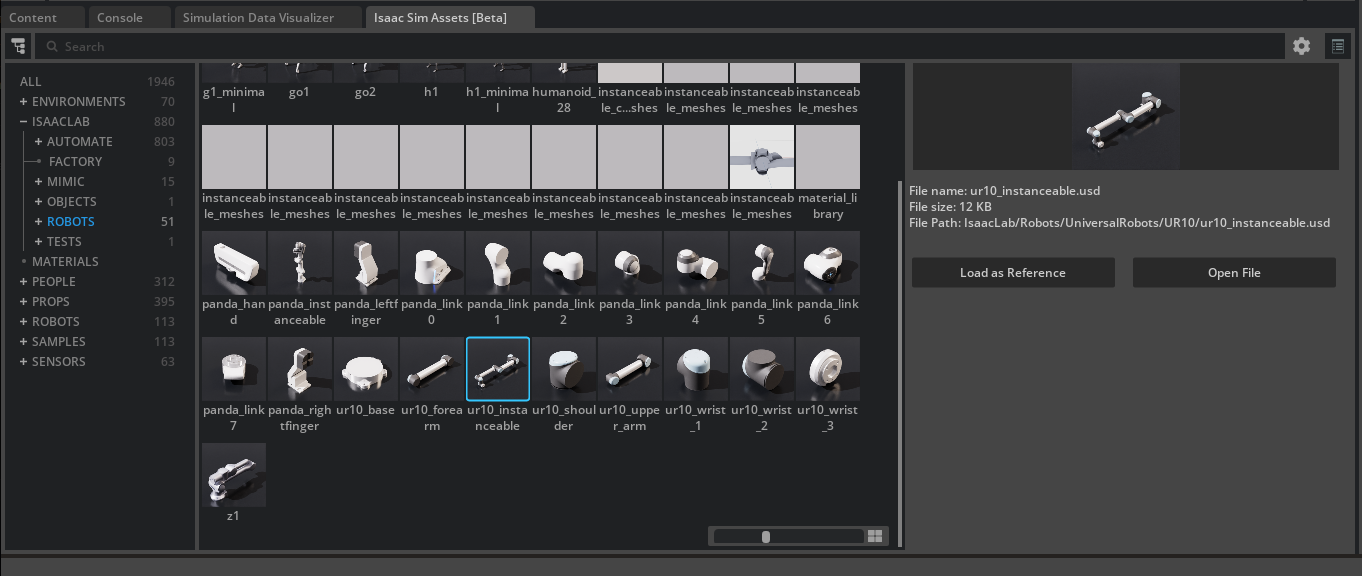The height and width of the screenshot is (576, 1362).
Task: Click the material_library asset thumbnail
Action: [x=828, y=157]
